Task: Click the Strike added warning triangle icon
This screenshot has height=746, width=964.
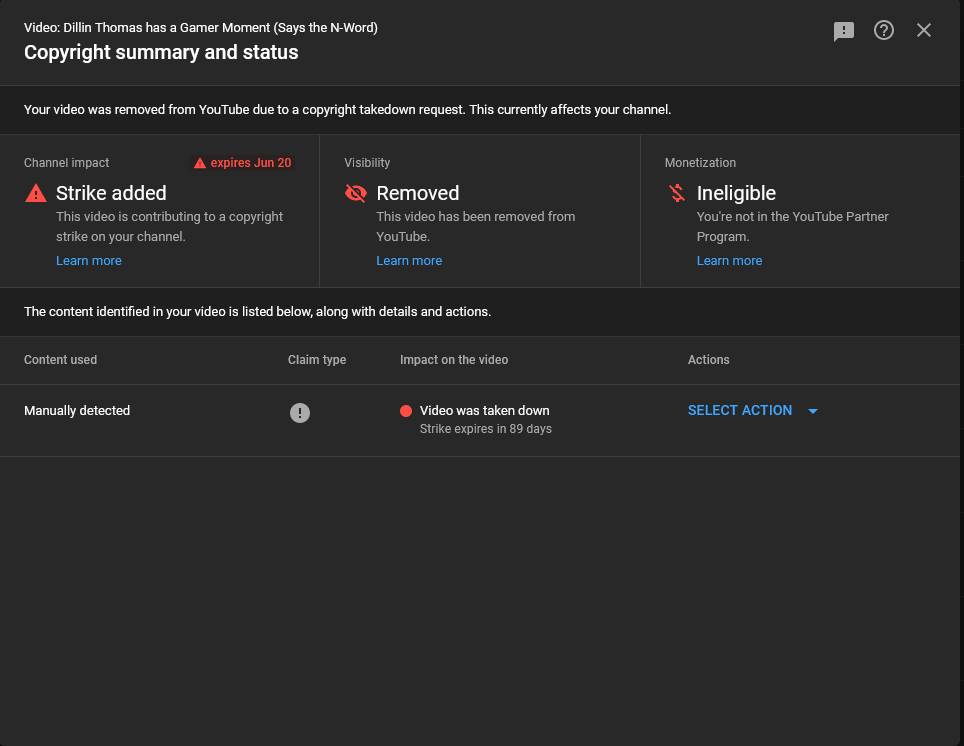Action: [36, 193]
